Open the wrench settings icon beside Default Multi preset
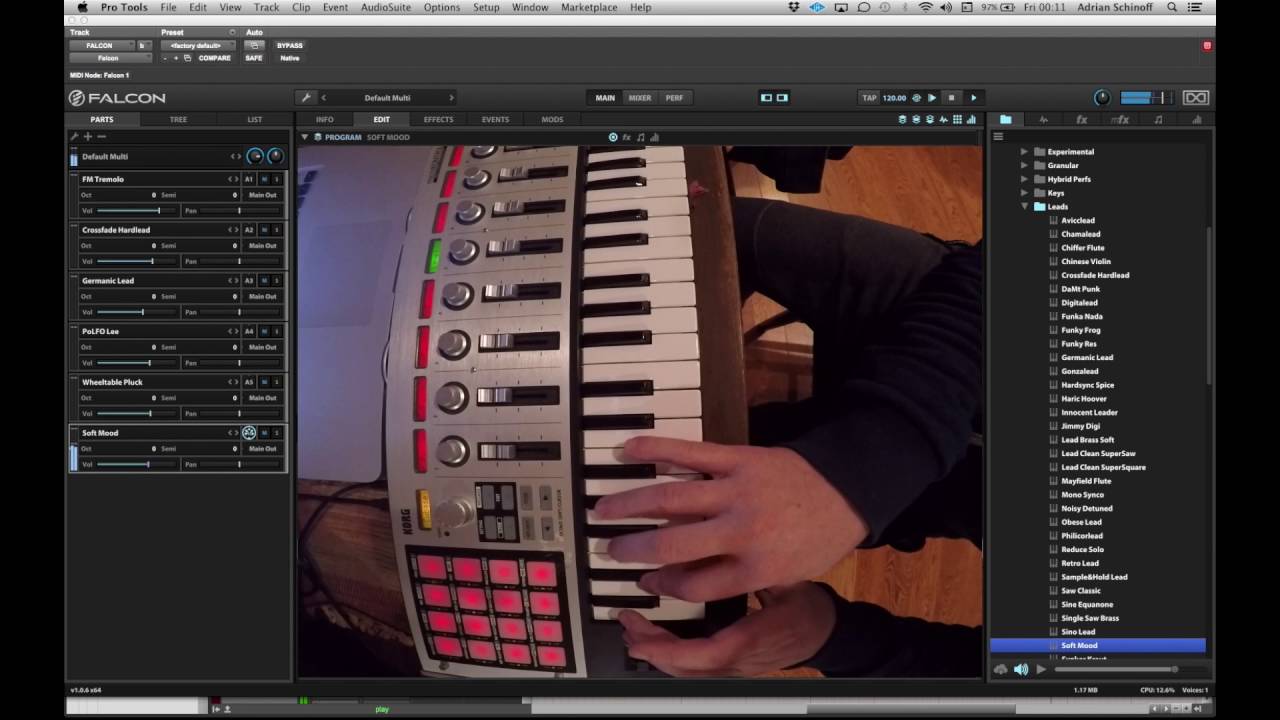The width and height of the screenshot is (1280, 720). pos(306,97)
